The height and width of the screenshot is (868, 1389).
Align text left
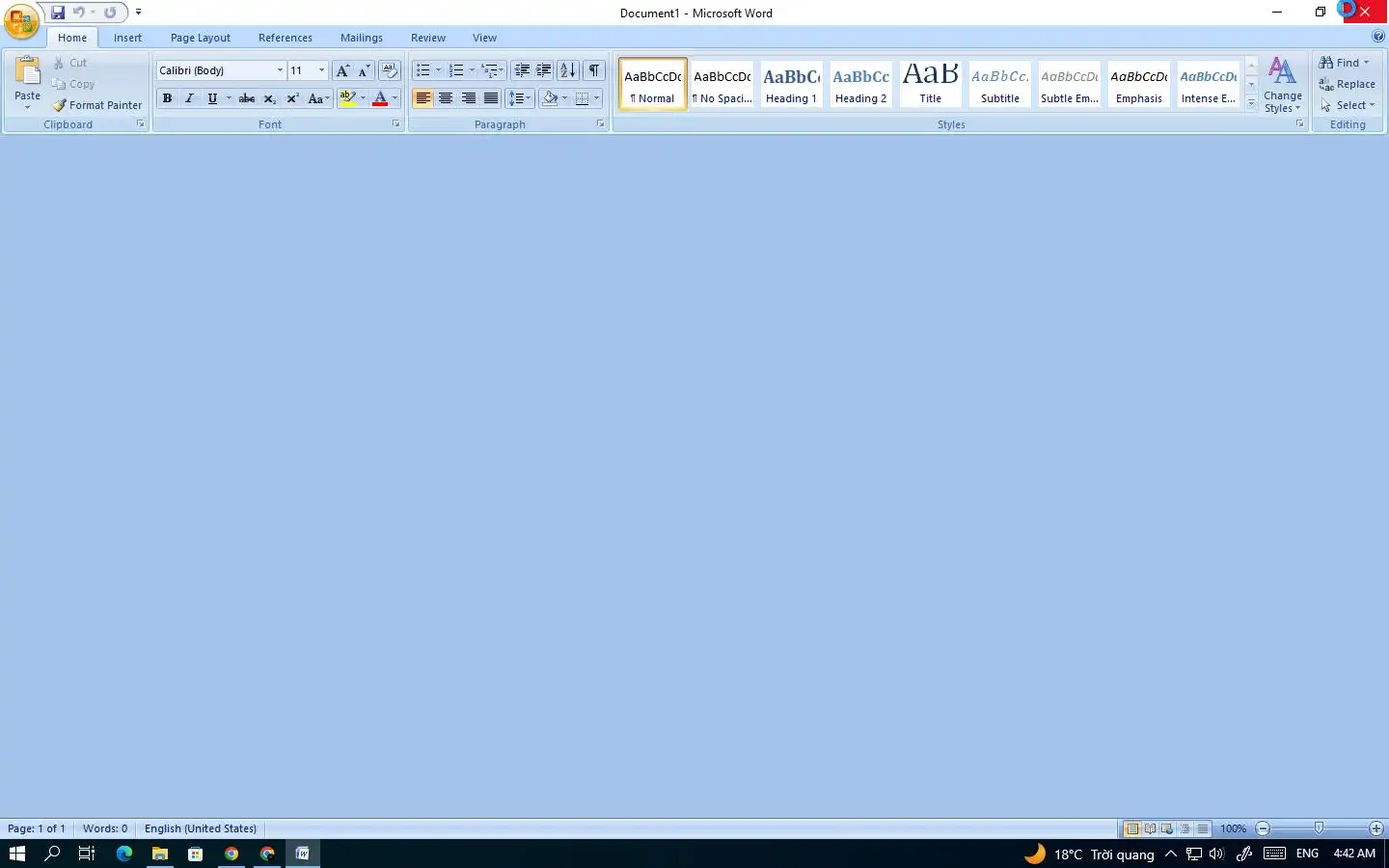[x=422, y=98]
